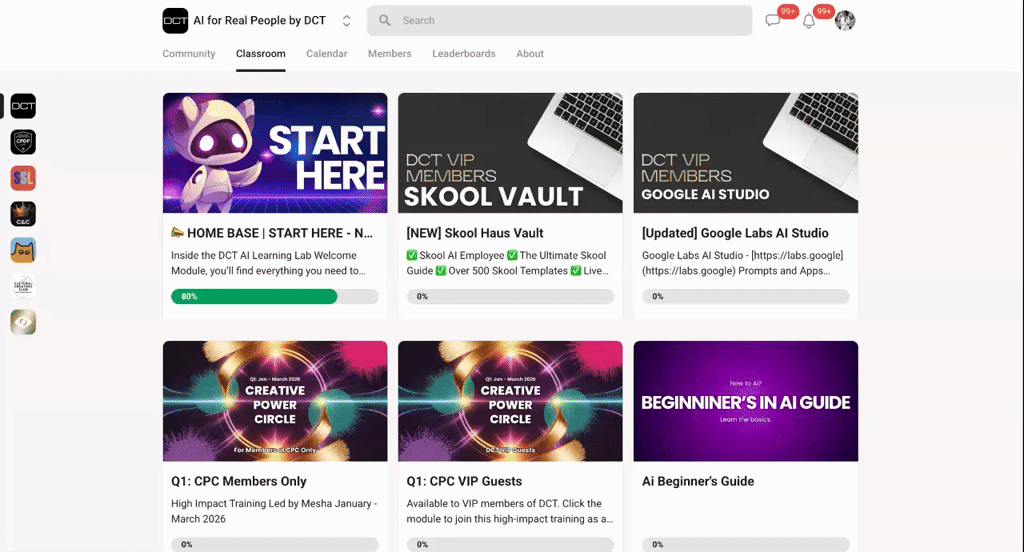Select the Classroom tab
This screenshot has height=552, width=1024.
(x=261, y=54)
